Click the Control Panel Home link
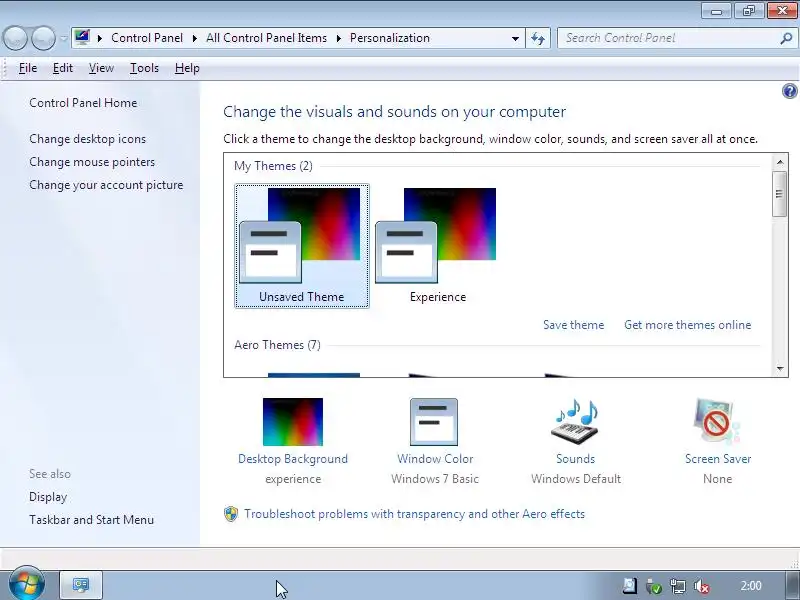The image size is (800, 600). tap(83, 103)
